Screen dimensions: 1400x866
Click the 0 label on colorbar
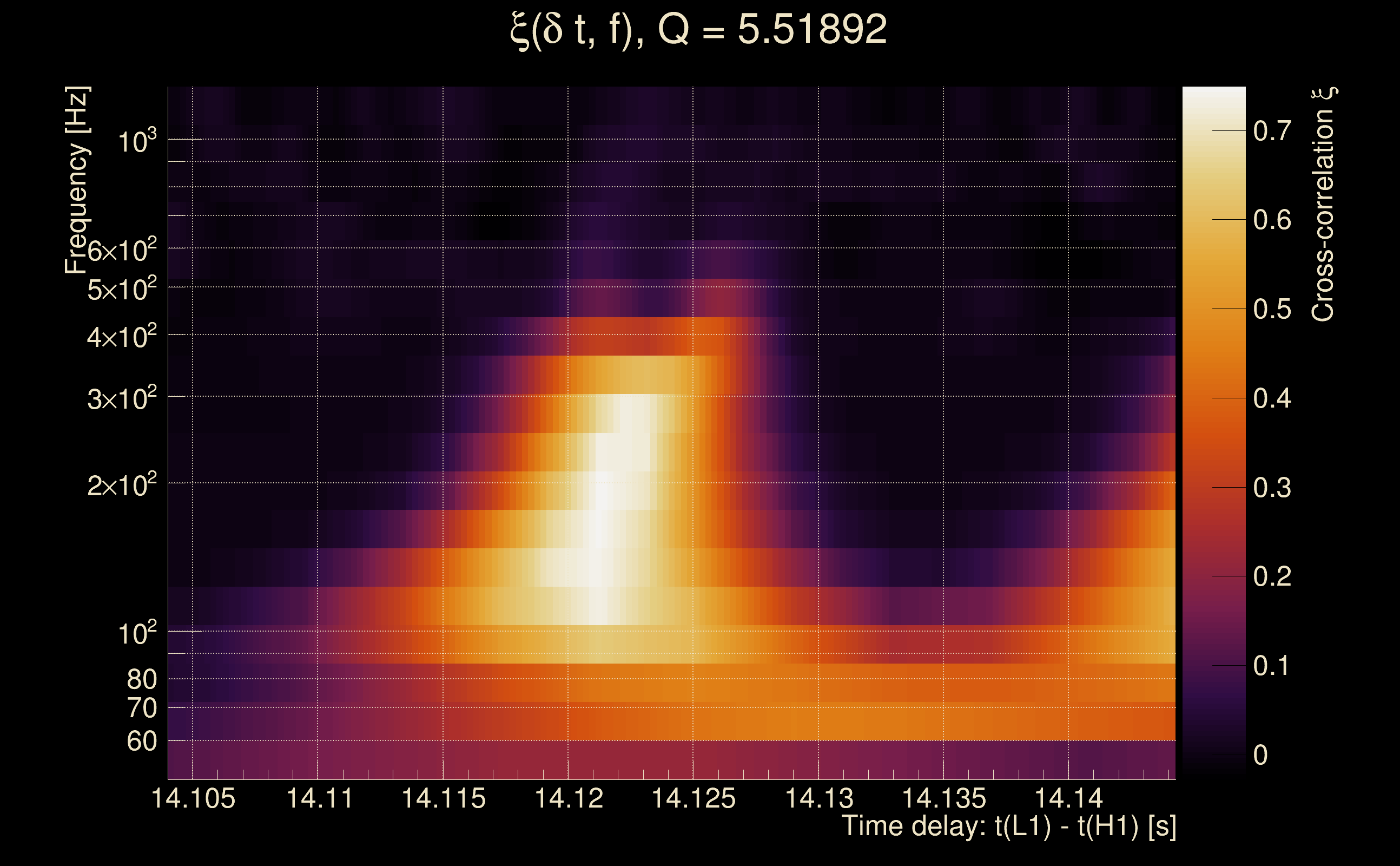click(x=1260, y=755)
